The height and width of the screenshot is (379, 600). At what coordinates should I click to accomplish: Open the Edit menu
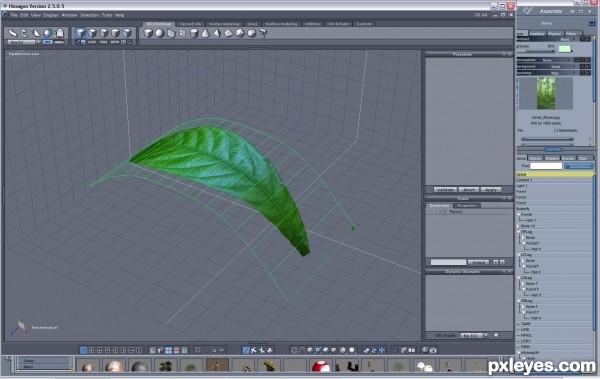tap(24, 15)
